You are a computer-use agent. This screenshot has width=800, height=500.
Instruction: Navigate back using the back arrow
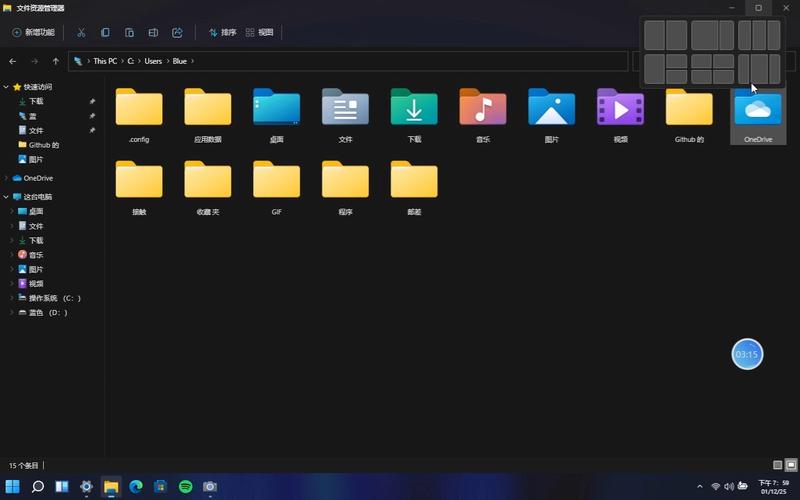pos(13,61)
